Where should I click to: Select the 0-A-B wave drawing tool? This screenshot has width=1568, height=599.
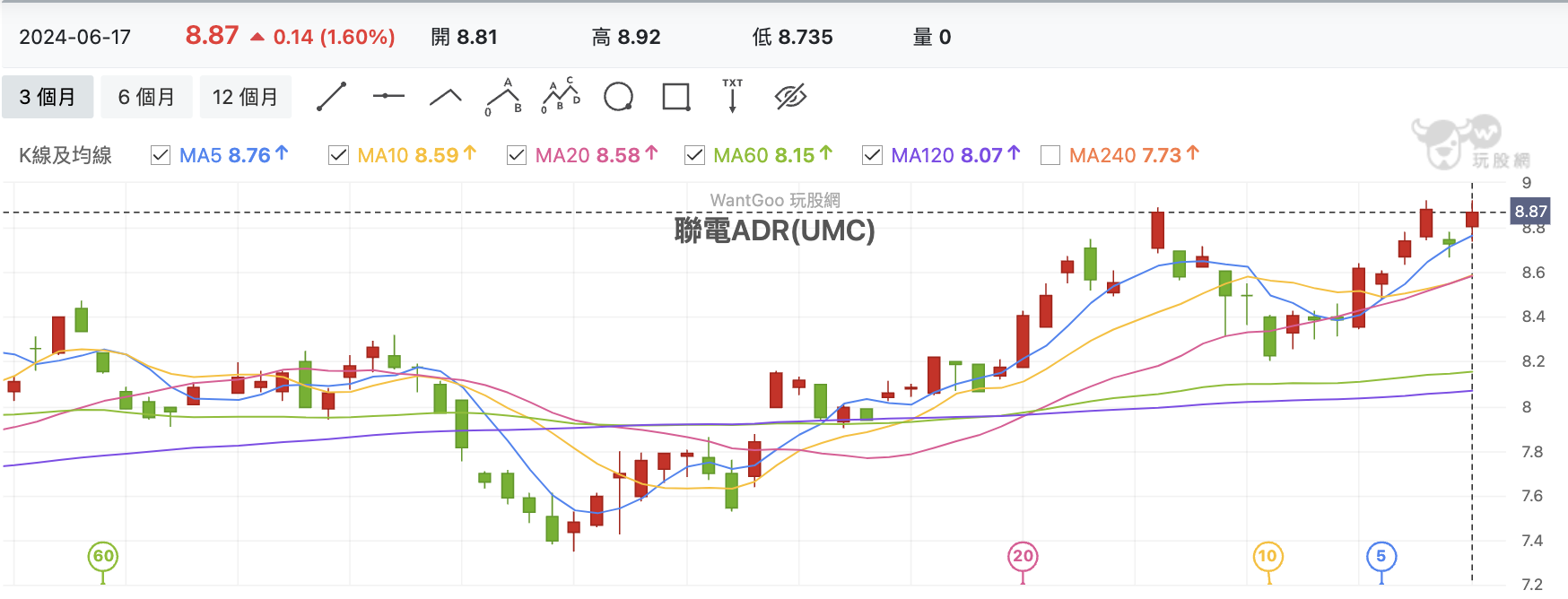(503, 97)
